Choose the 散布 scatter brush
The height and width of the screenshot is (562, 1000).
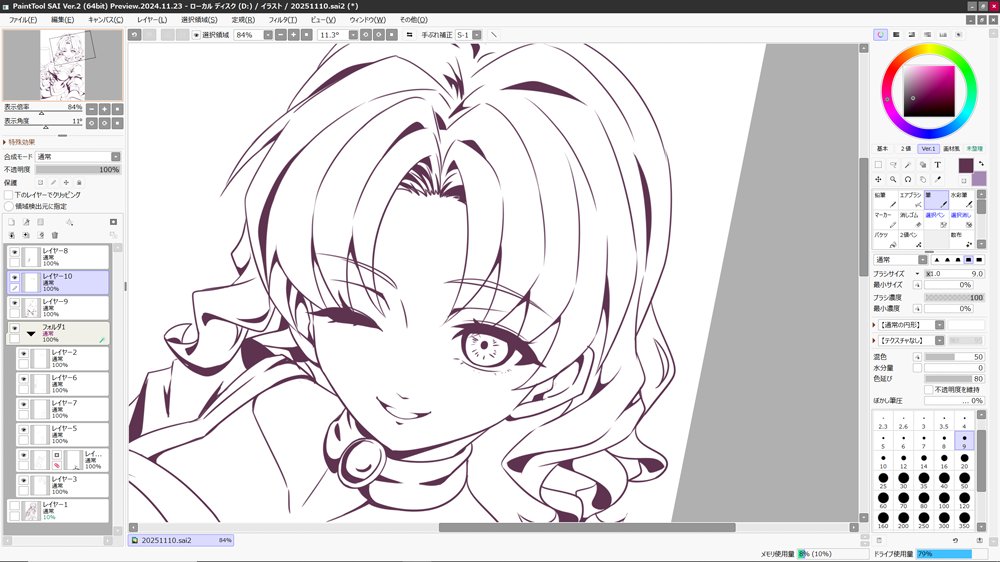click(961, 239)
